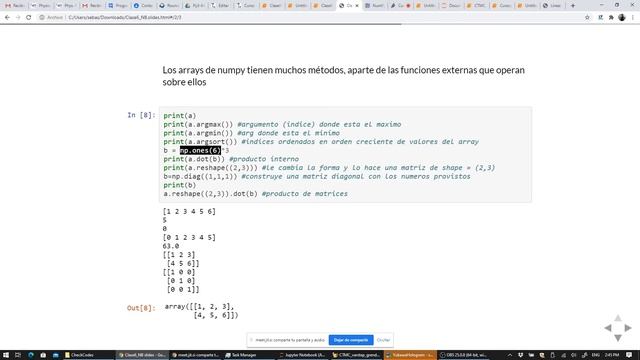The width and height of the screenshot is (640, 360).
Task: Navigate up with the slide up arrow
Action: point(618,318)
